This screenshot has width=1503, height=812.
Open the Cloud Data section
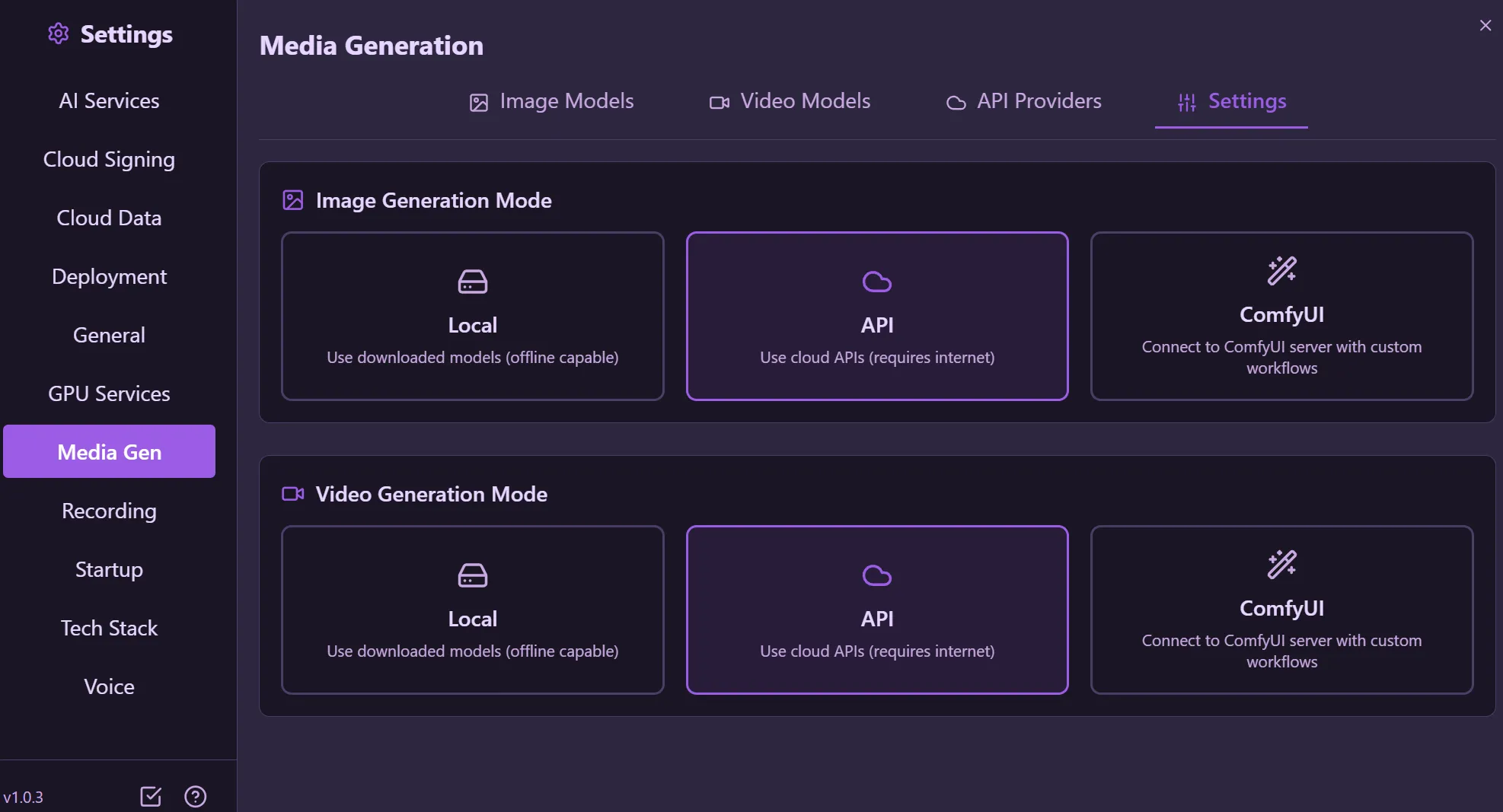tap(109, 218)
